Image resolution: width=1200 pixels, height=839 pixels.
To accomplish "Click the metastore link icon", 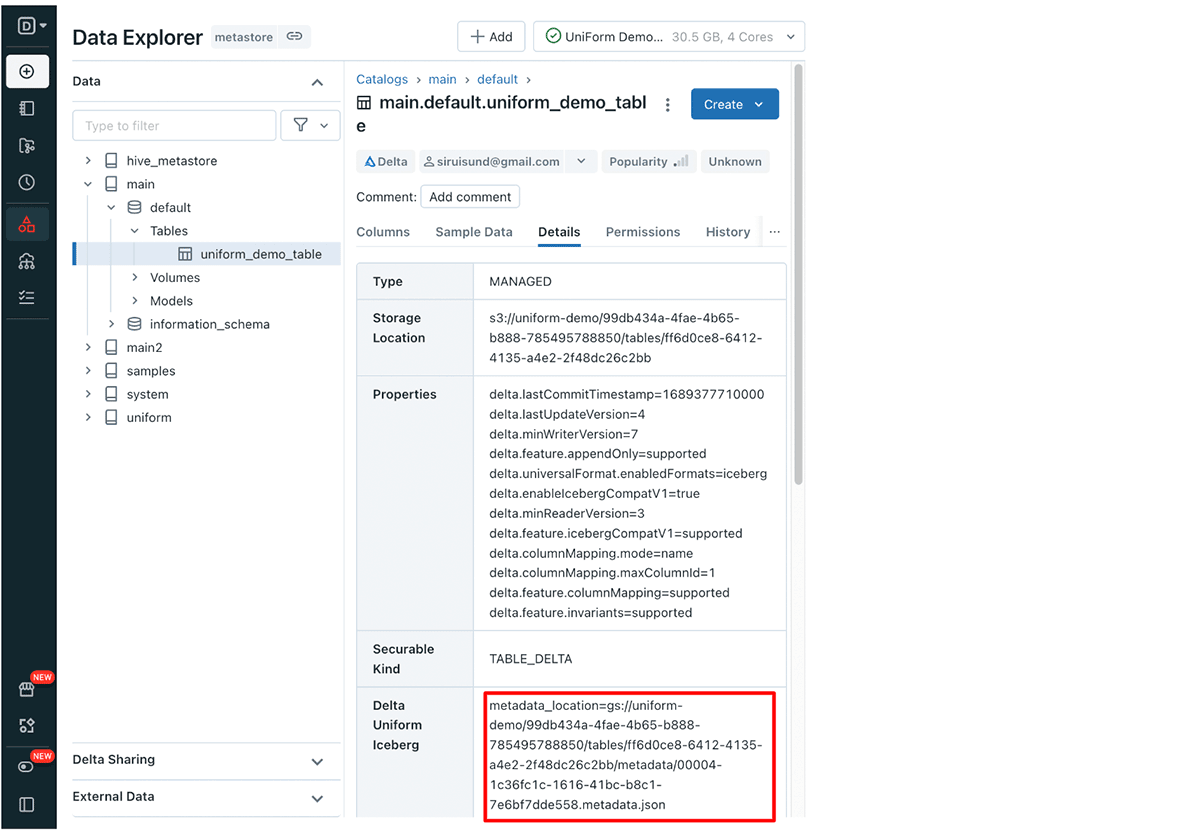I will (x=294, y=37).
